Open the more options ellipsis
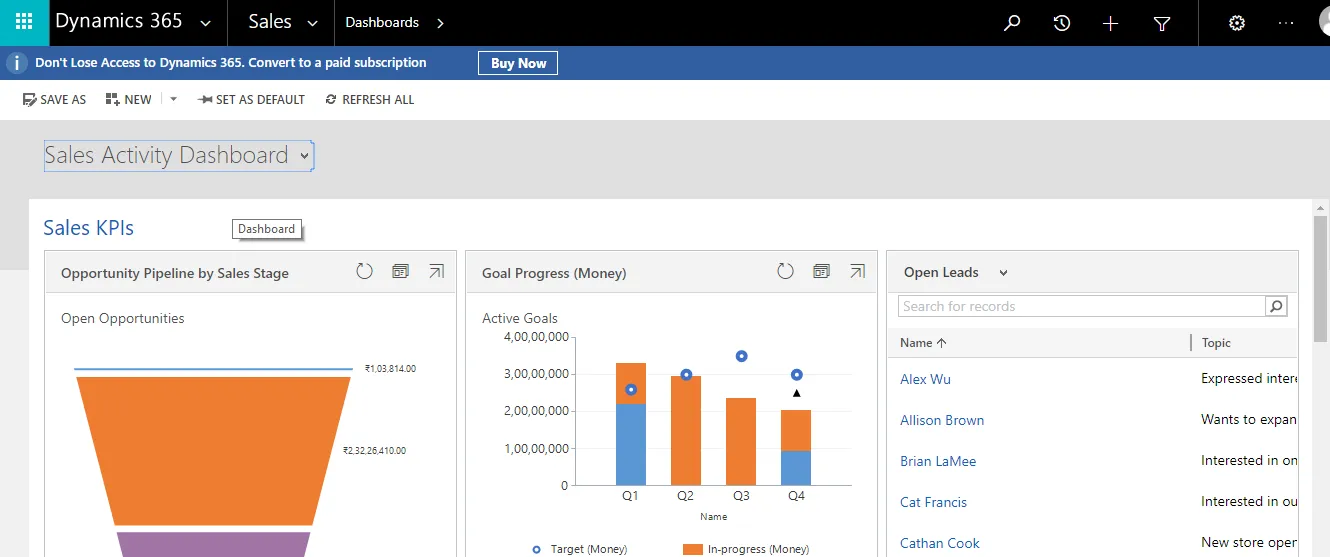This screenshot has height=557, width=1330. 1287,23
